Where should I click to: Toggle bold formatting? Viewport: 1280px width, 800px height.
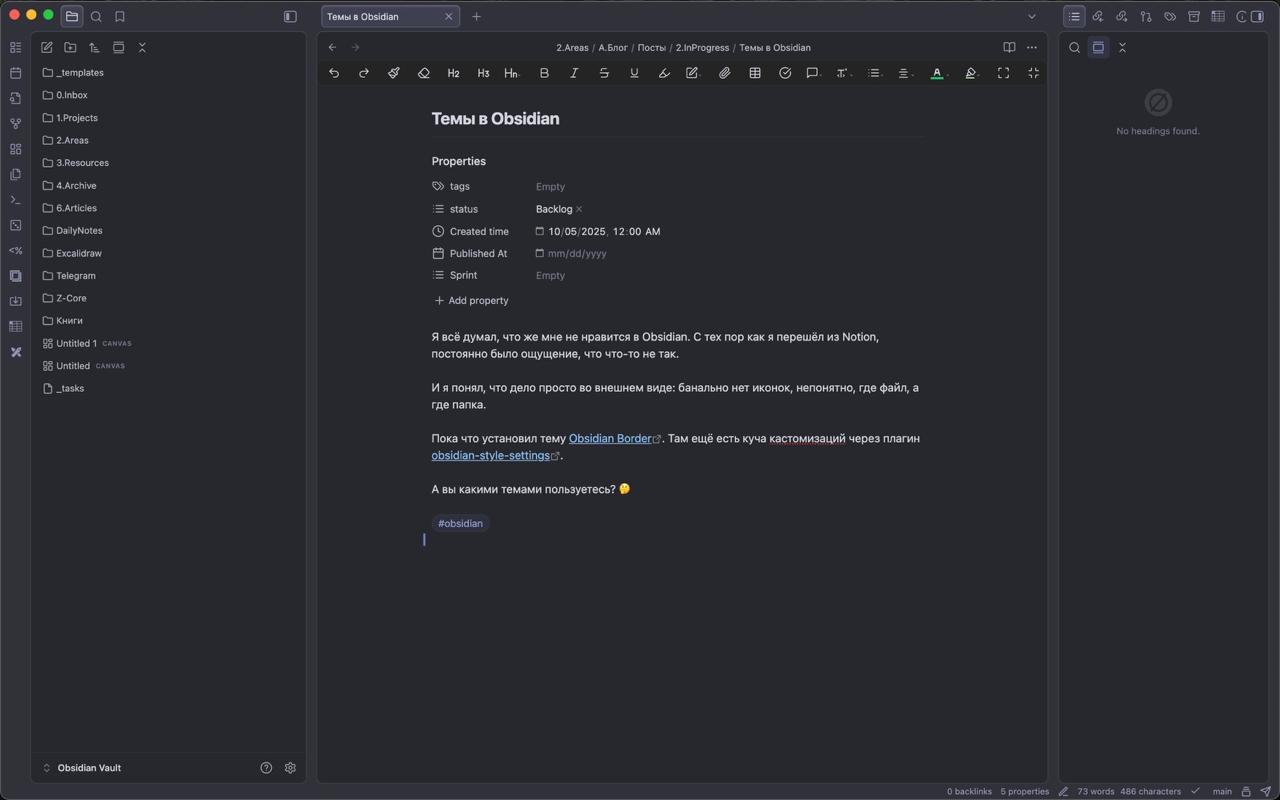pyautogui.click(x=544, y=73)
